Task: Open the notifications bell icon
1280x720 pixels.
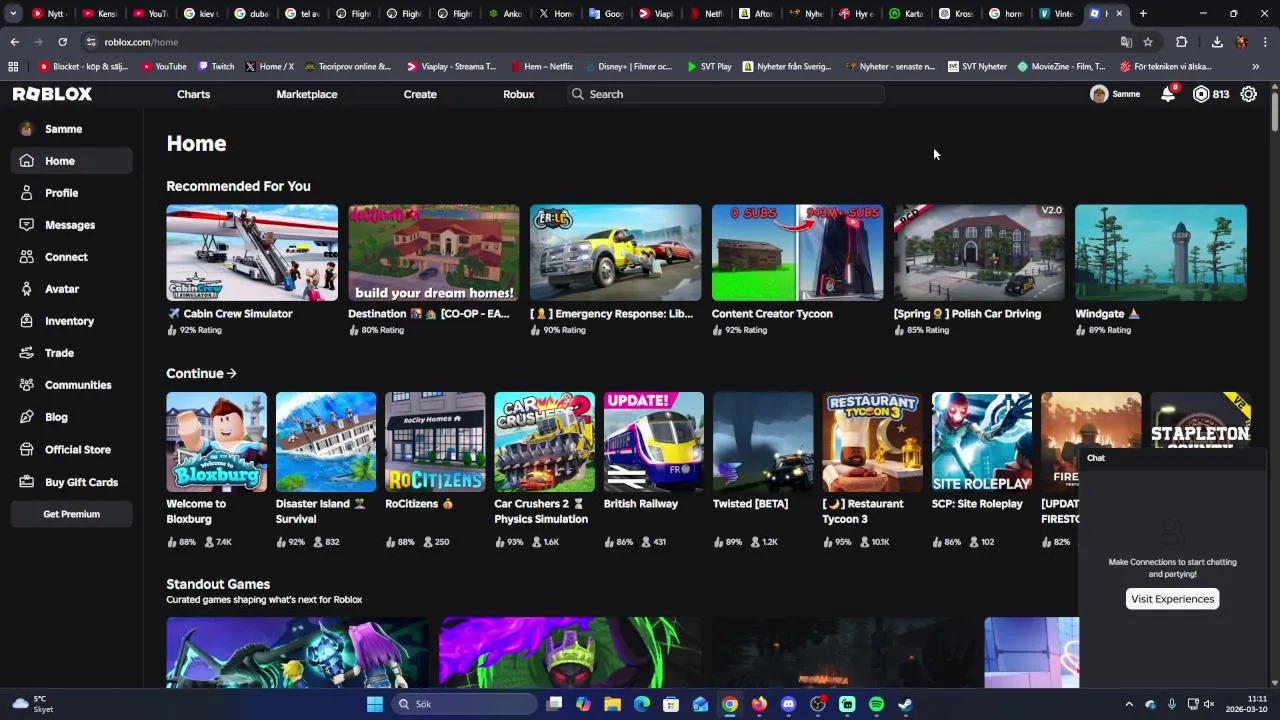Action: click(x=1168, y=94)
